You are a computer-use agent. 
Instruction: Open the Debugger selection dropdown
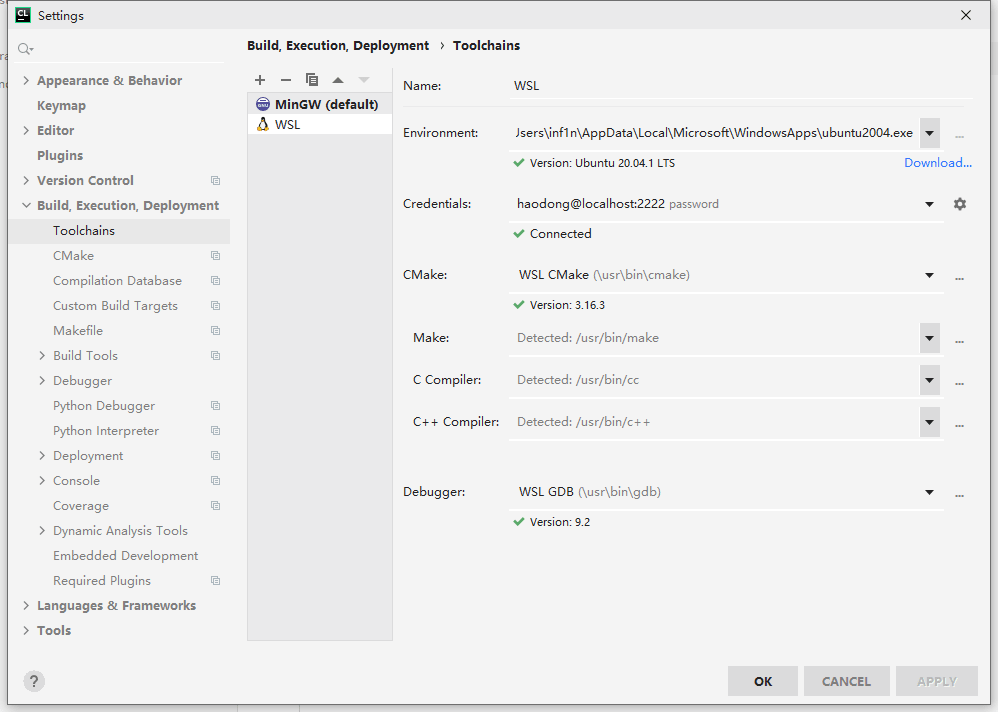coord(929,492)
